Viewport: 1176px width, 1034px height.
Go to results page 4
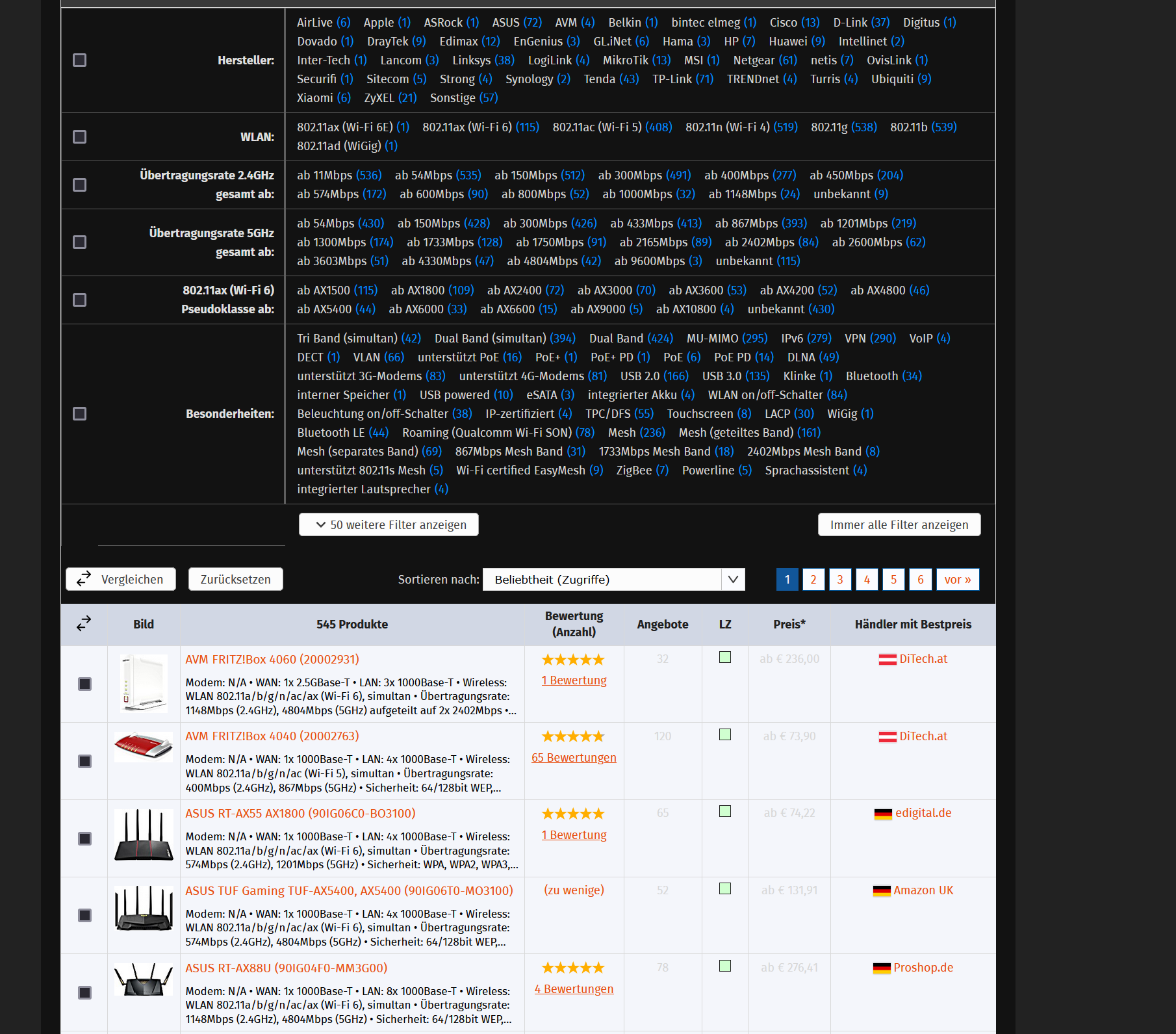click(x=867, y=579)
